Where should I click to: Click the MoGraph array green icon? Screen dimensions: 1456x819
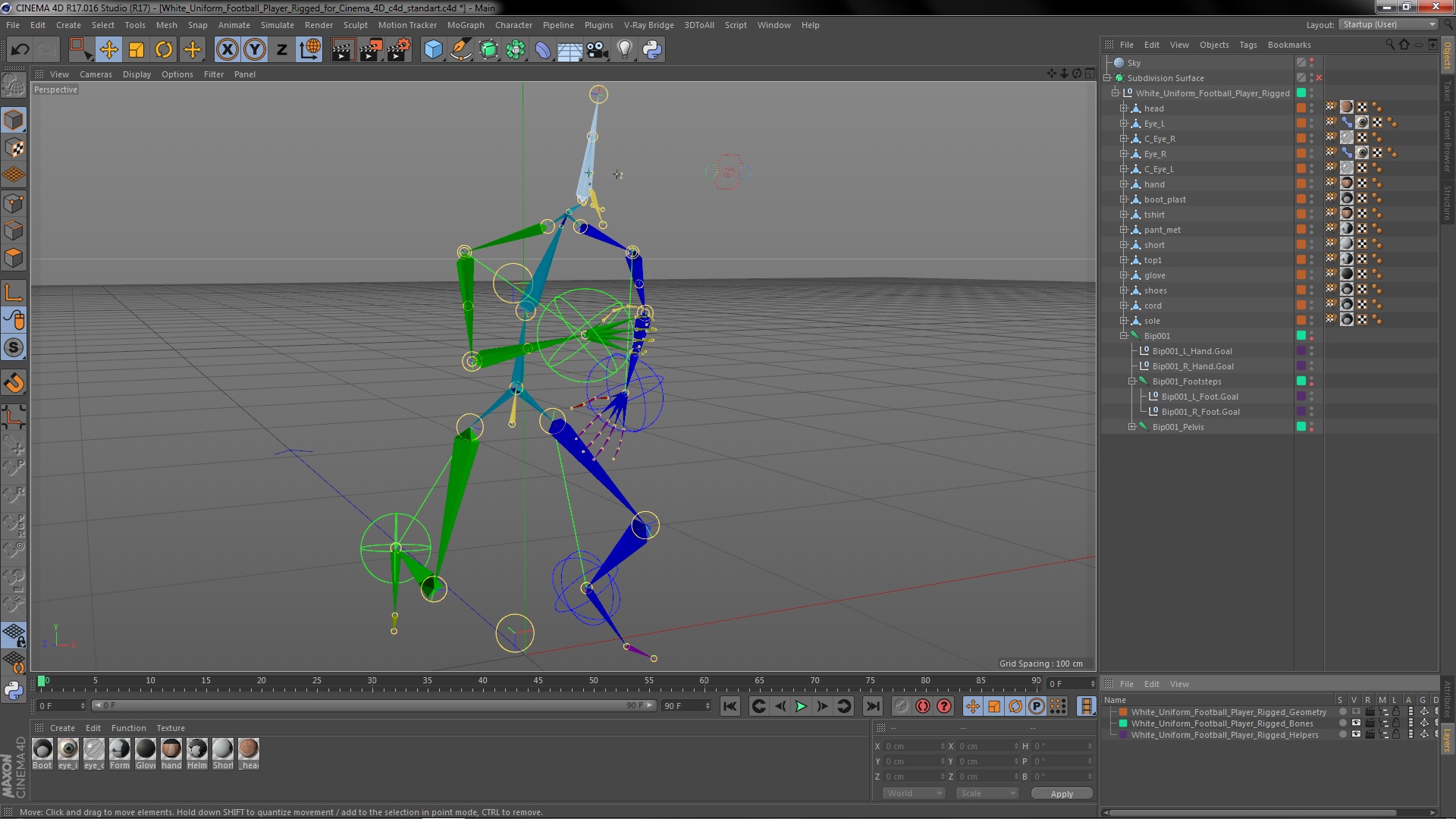pyautogui.click(x=516, y=50)
